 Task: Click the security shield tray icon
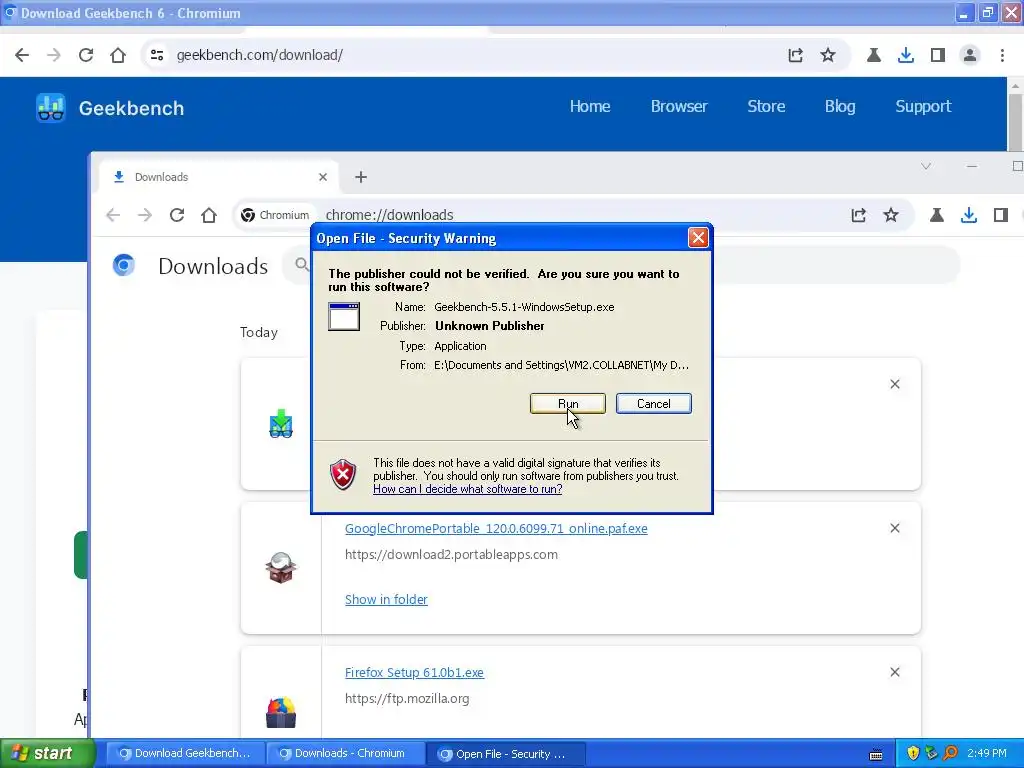[x=913, y=754]
